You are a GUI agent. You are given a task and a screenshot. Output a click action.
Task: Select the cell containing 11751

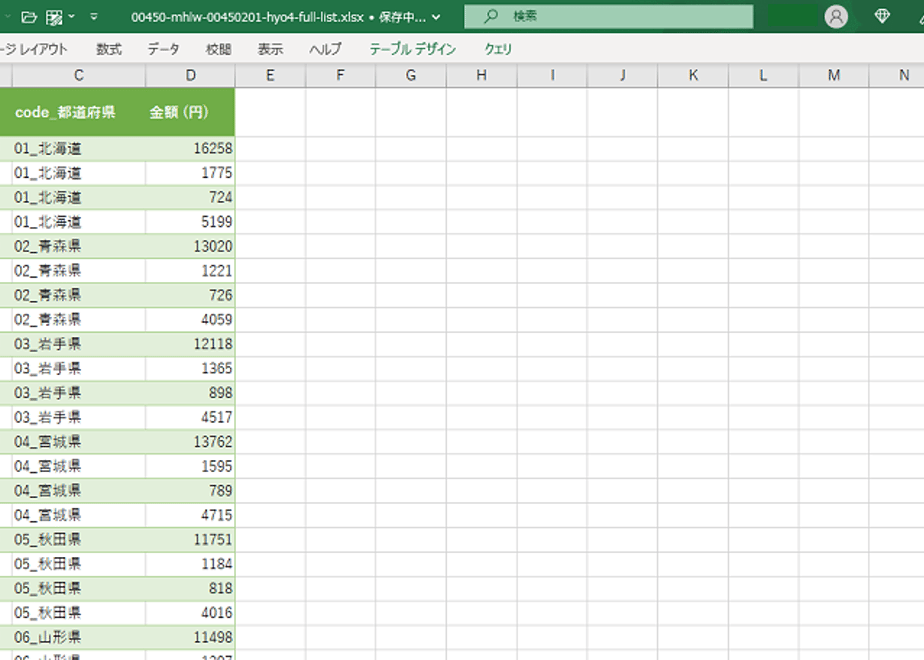point(190,540)
